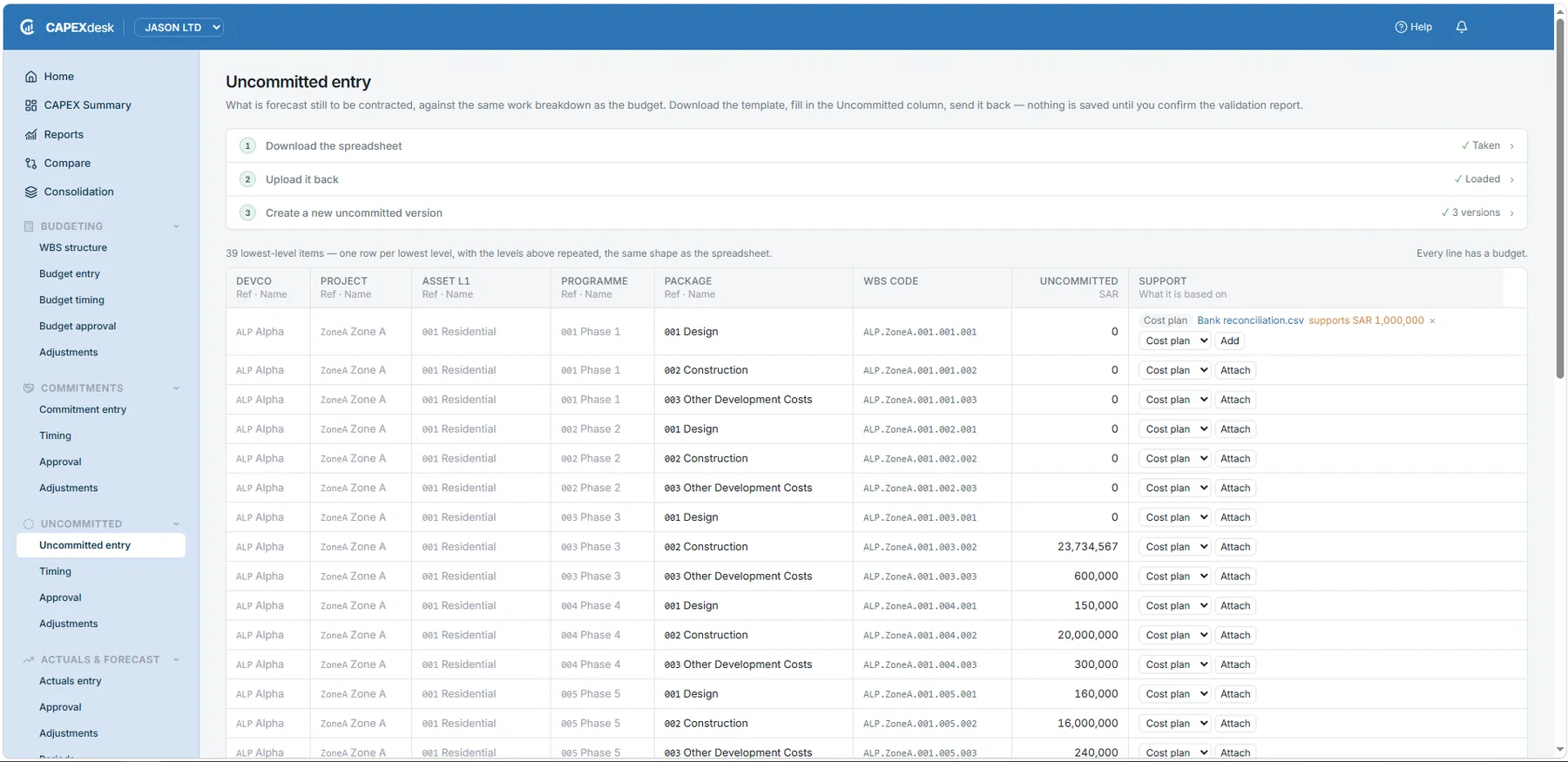Open Cost plan dropdown for ALP.ZoneA.001.003.002
Viewport: 1568px width, 762px height.
[1175, 547]
